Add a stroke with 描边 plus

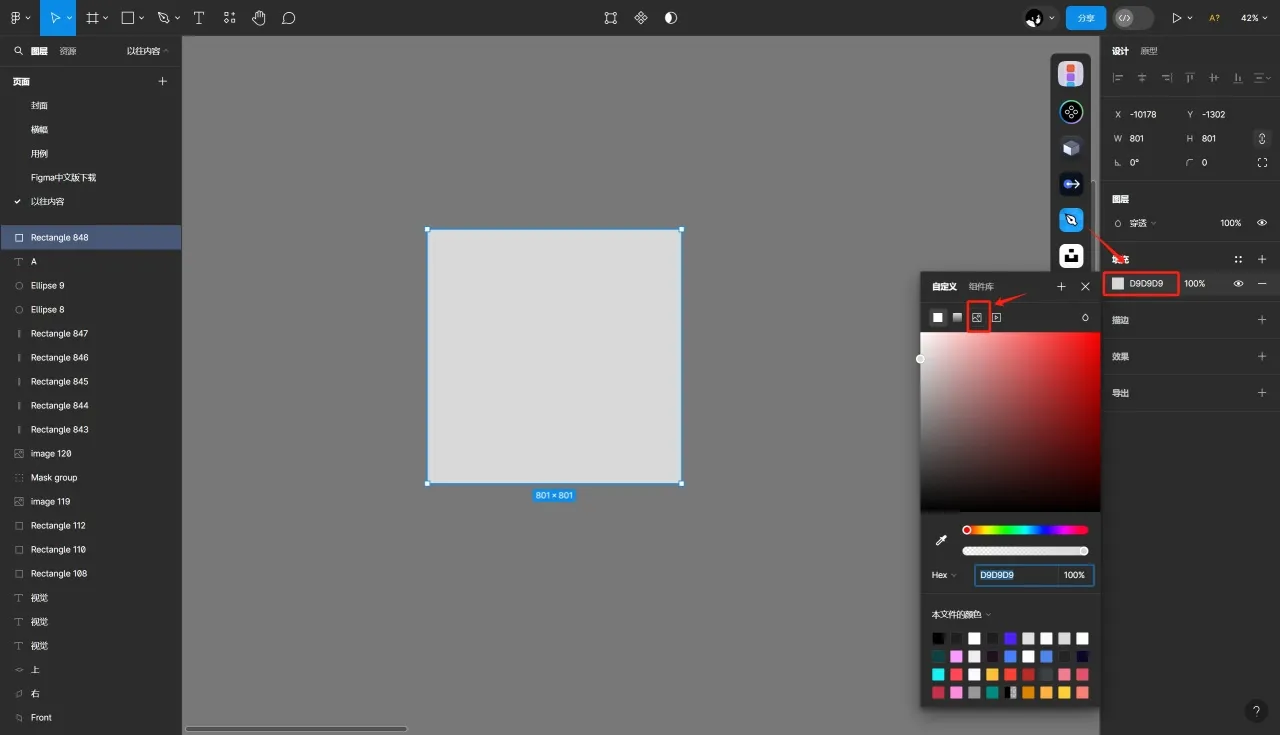(x=1262, y=320)
